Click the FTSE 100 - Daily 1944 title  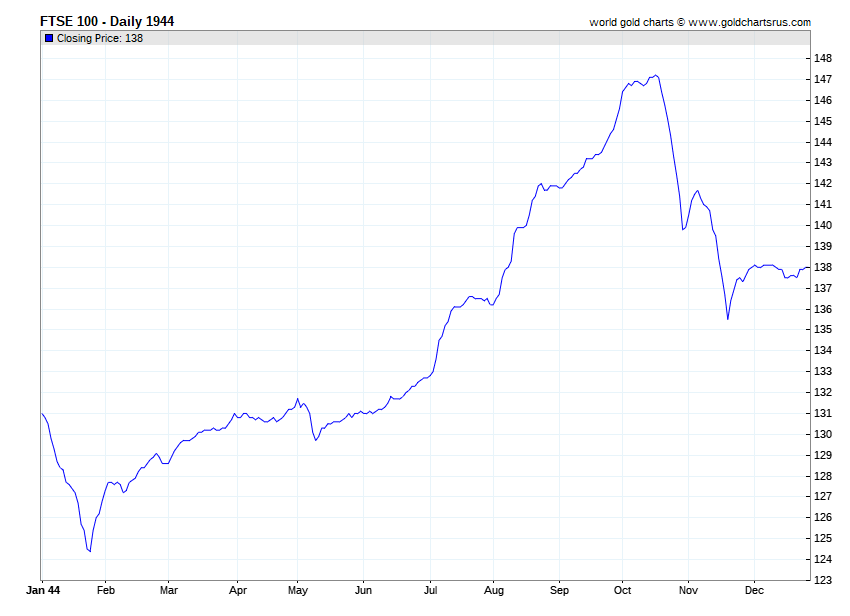tap(107, 21)
